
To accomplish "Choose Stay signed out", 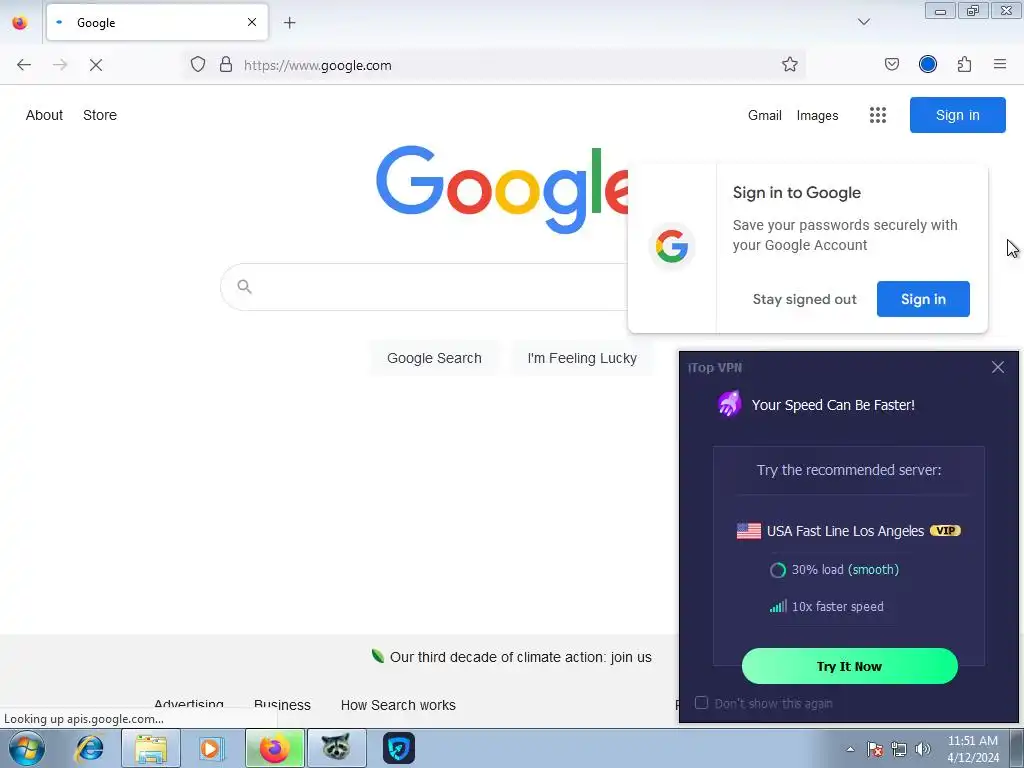I will [804, 299].
